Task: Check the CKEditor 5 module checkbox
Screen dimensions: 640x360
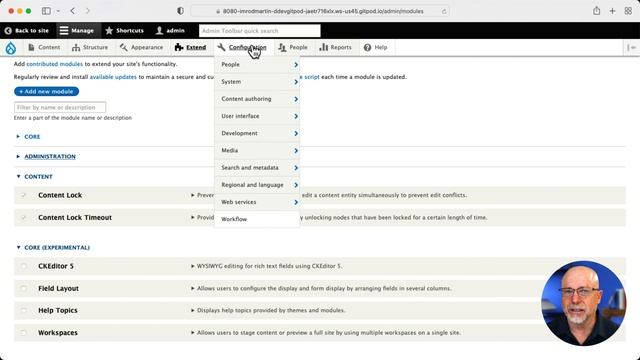Action: pos(23,266)
